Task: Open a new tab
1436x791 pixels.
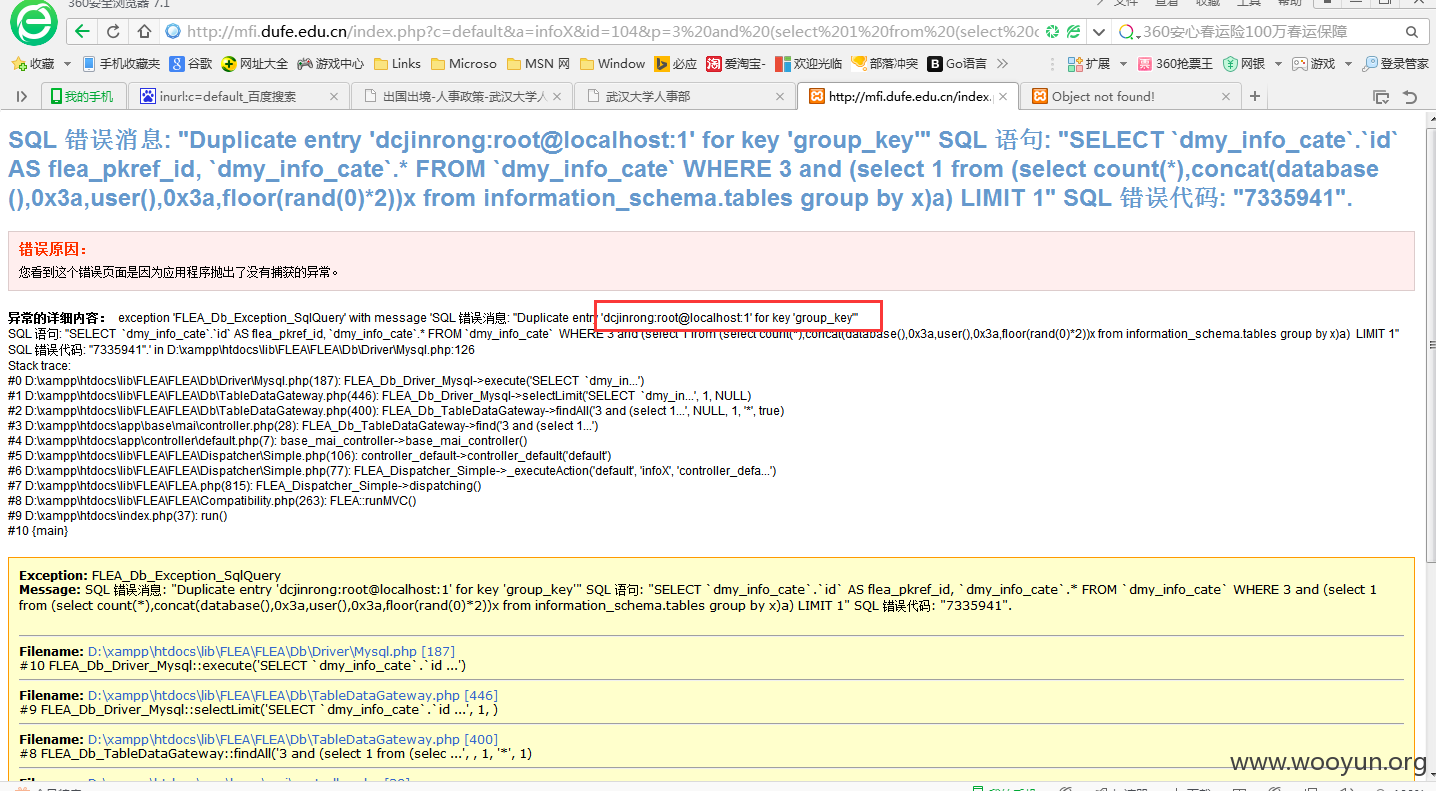Action: (1254, 97)
